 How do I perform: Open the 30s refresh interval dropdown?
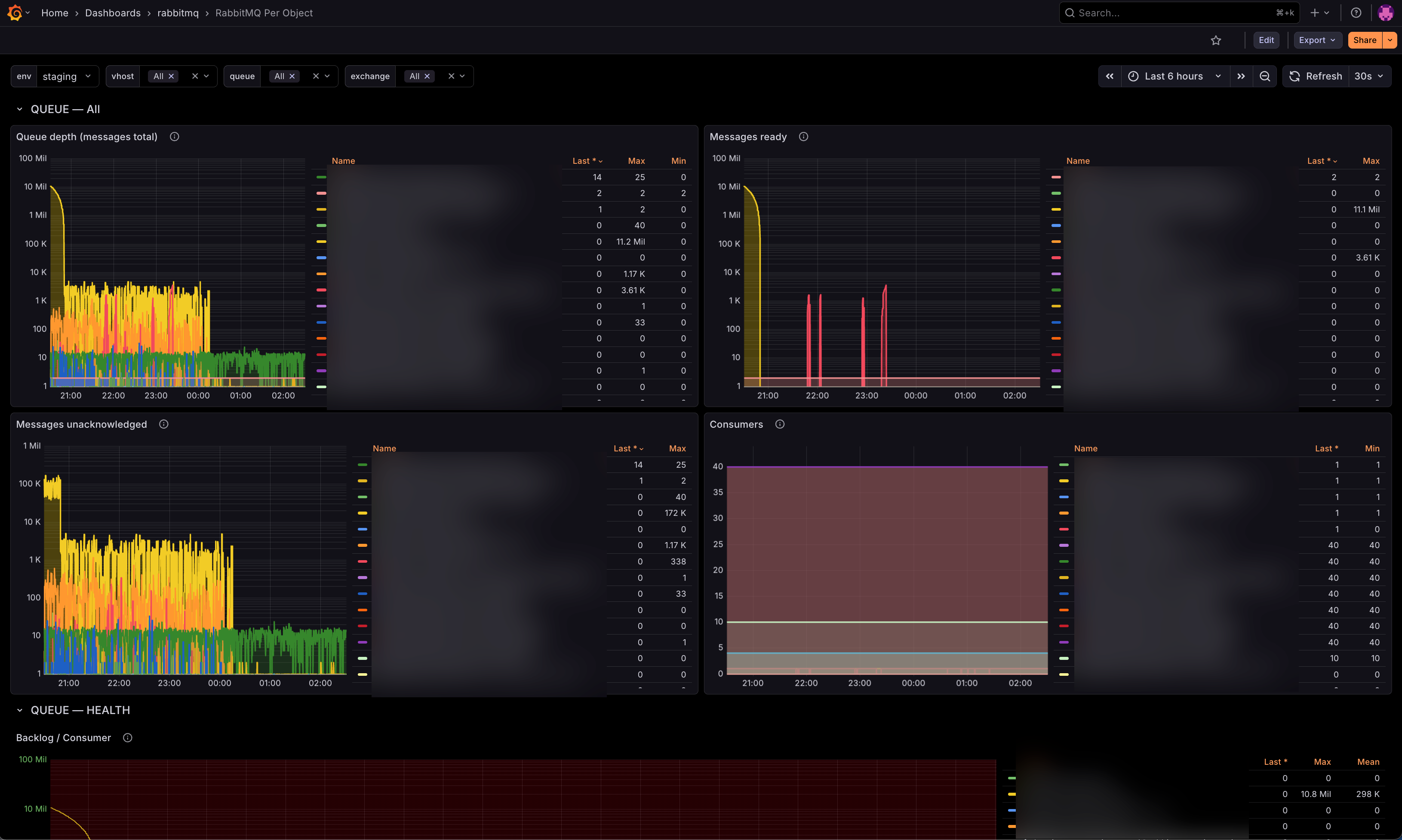(x=1369, y=77)
